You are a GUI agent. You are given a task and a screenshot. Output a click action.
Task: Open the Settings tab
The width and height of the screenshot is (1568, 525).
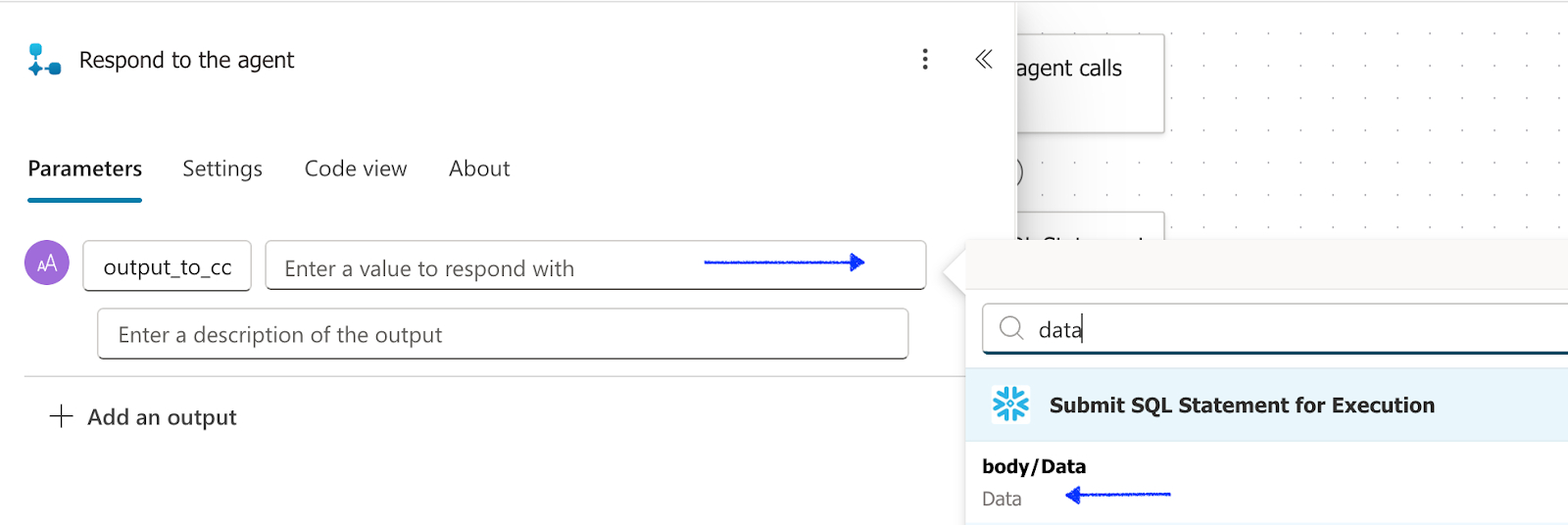point(222,168)
